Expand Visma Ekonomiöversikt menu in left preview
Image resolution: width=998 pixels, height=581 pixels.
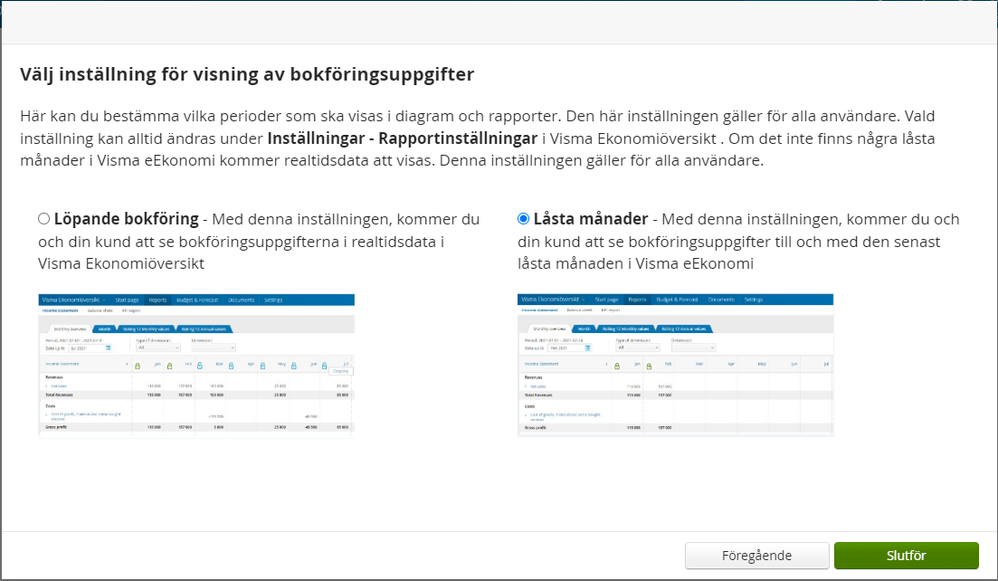coord(75,300)
